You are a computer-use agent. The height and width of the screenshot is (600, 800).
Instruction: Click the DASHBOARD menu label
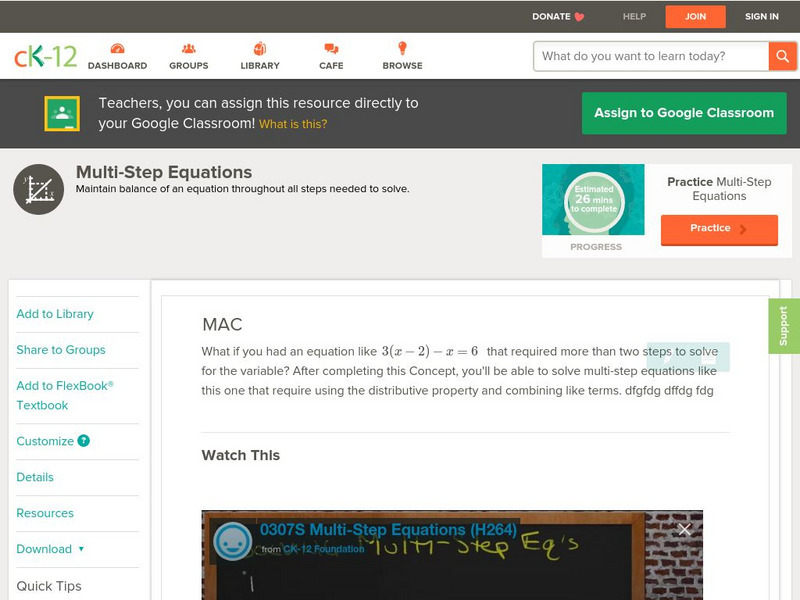117,66
